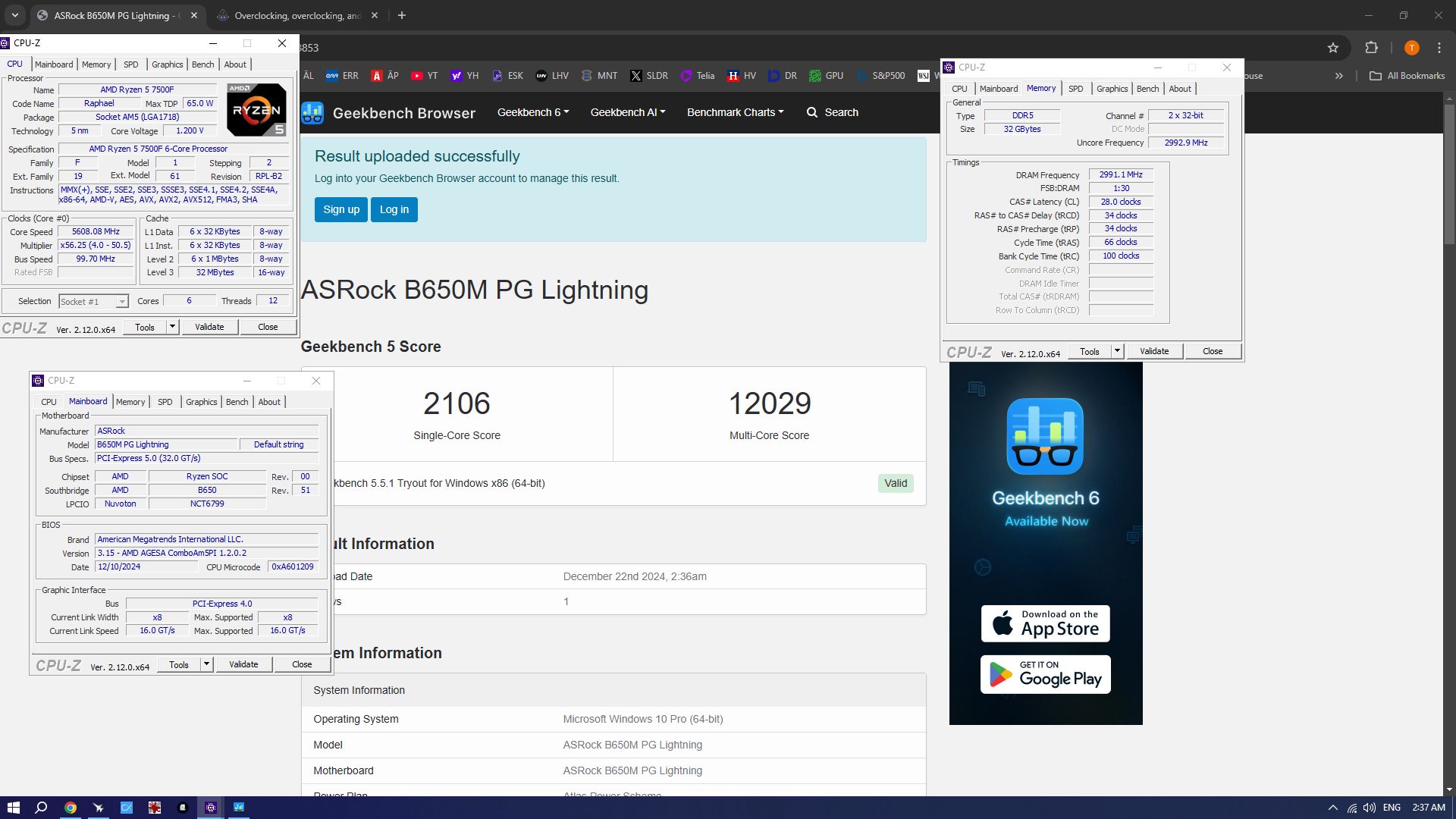Click the Download on the App Store badge

[x=1046, y=623]
